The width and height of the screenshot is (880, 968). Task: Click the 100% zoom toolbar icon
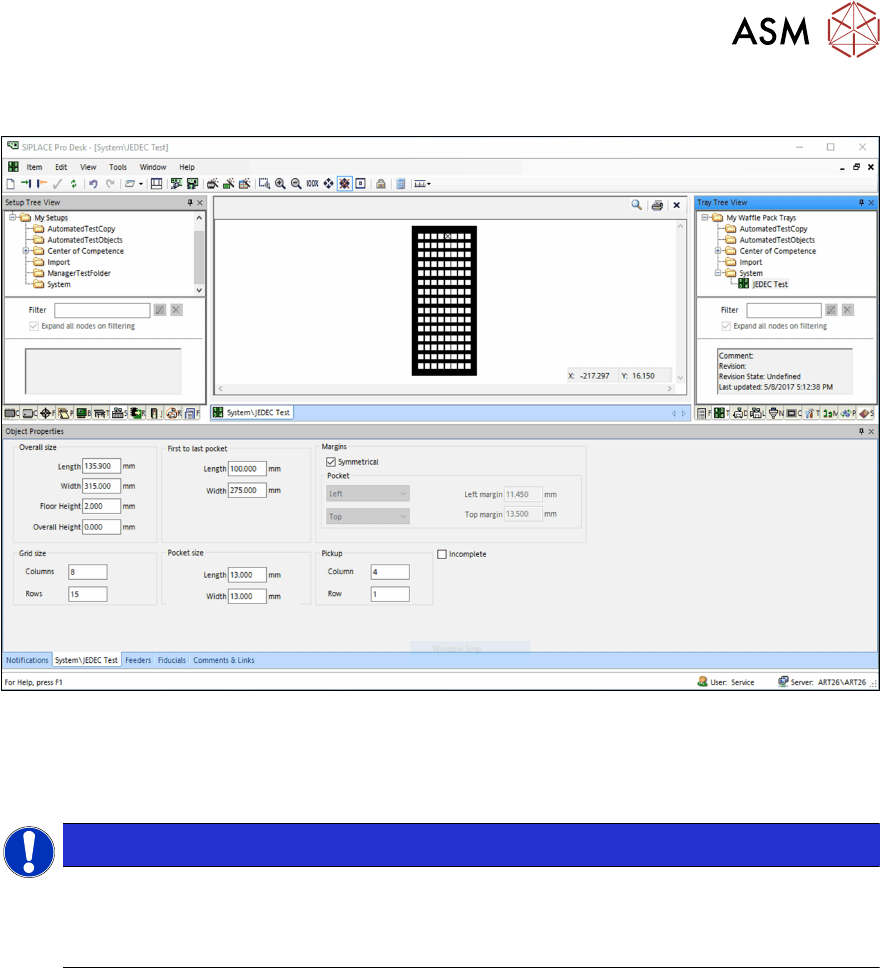[312, 184]
